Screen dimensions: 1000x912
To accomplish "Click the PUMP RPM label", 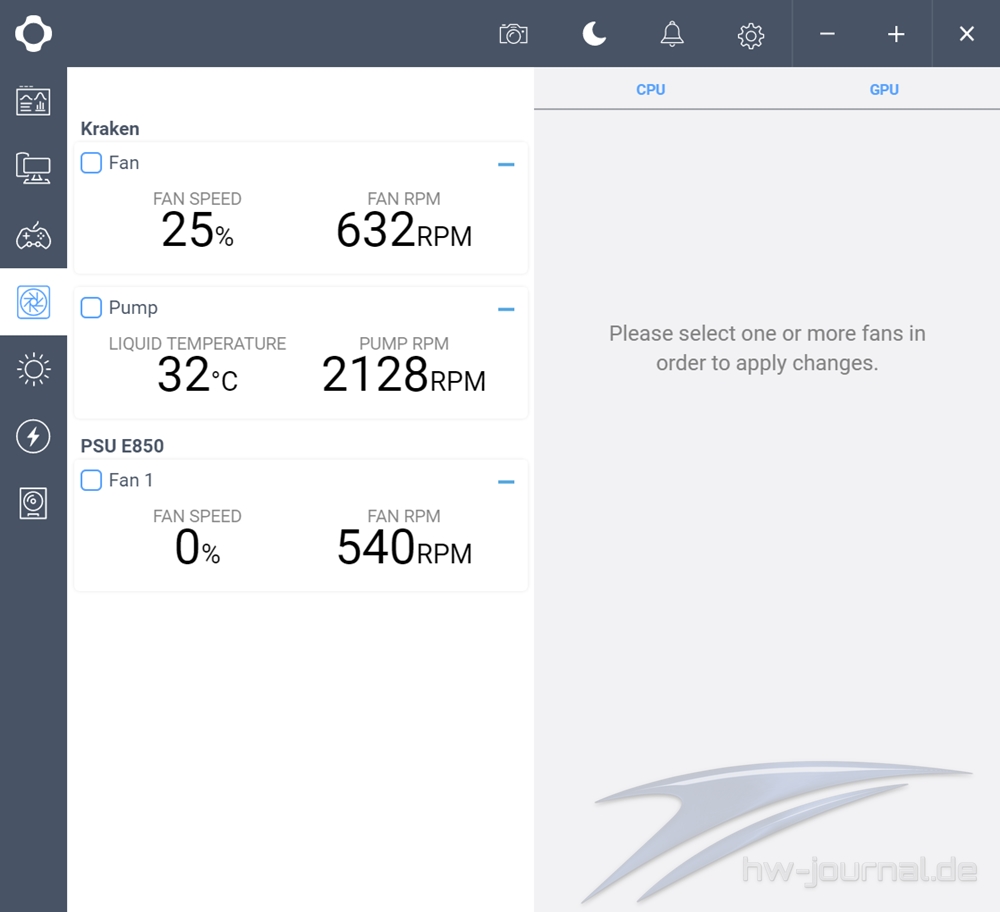I will pos(404,344).
